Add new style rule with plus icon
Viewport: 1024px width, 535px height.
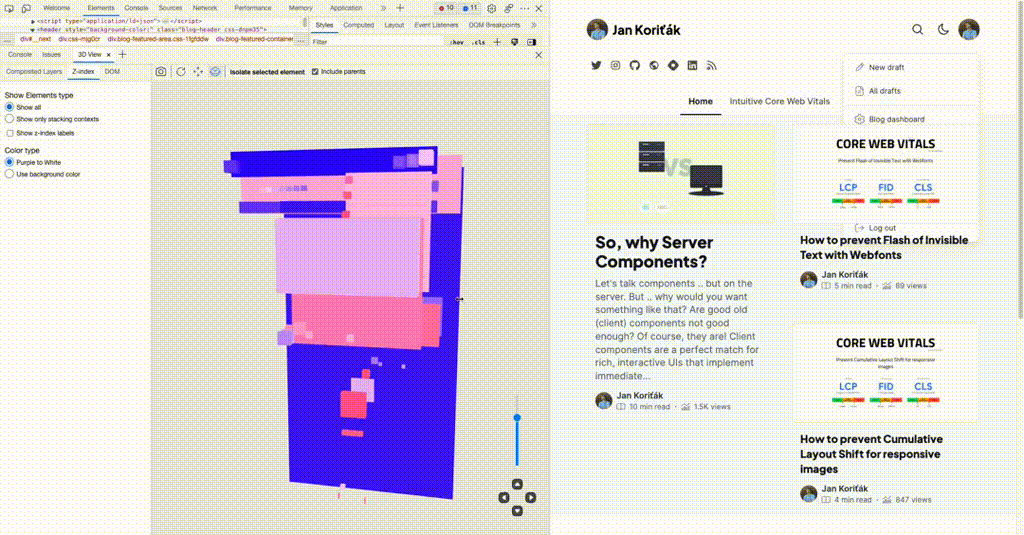click(498, 42)
